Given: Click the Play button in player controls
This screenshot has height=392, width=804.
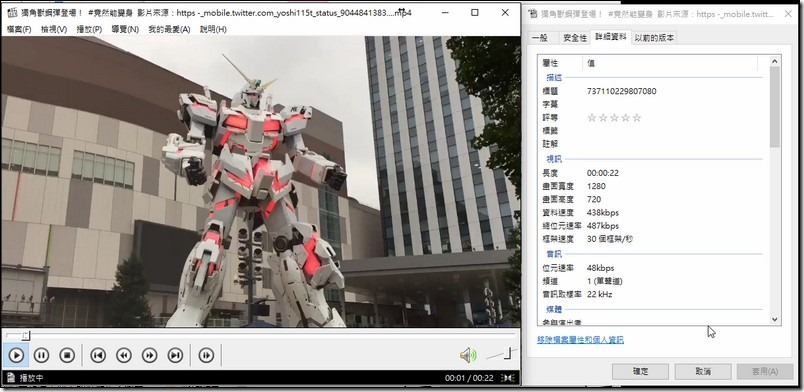Looking at the screenshot, I should click(x=16, y=355).
